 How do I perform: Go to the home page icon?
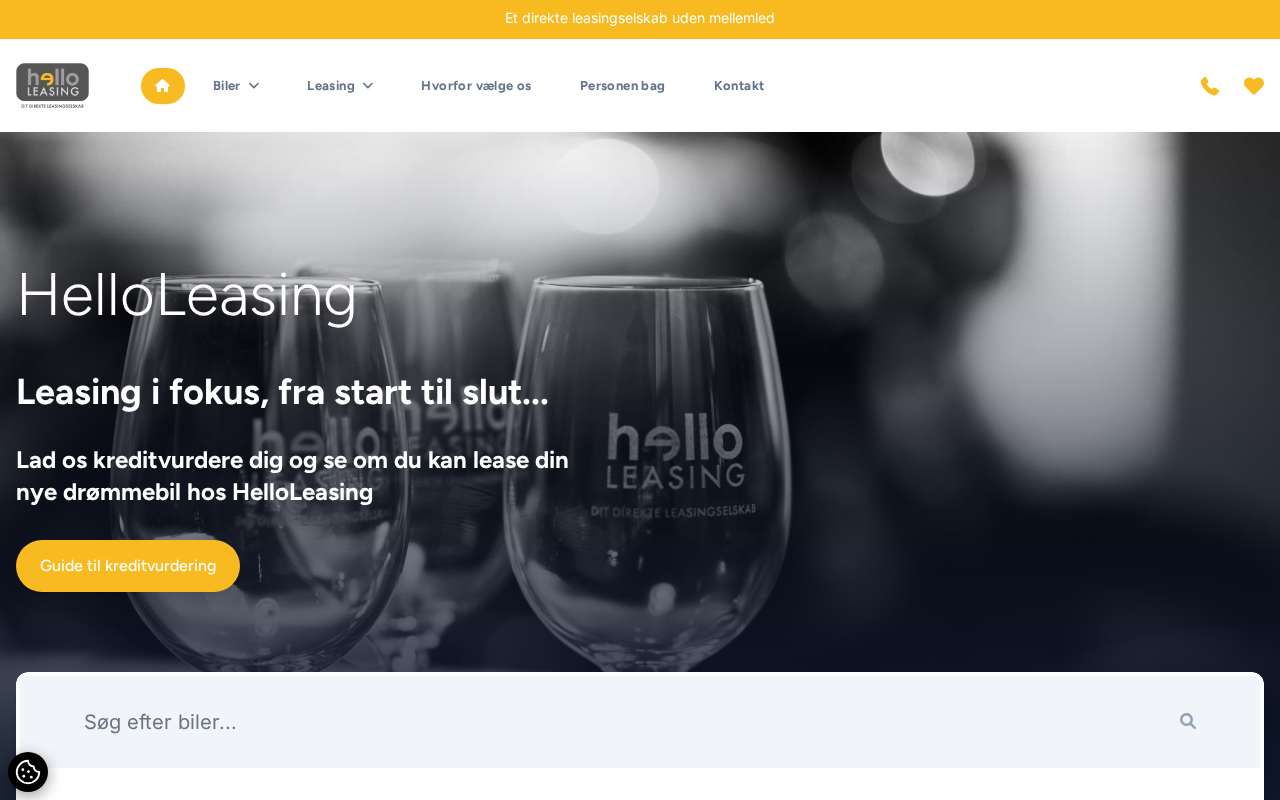[x=163, y=86]
